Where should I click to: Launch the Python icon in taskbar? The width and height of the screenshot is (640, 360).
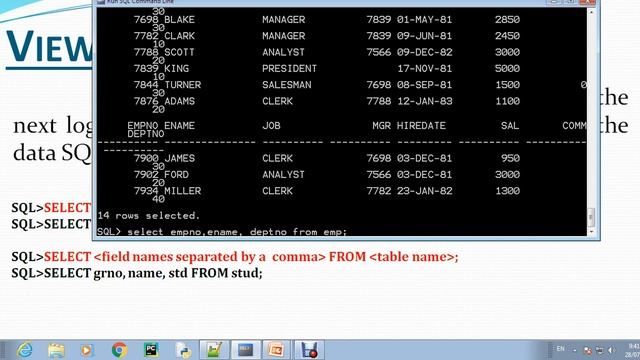pos(183,350)
